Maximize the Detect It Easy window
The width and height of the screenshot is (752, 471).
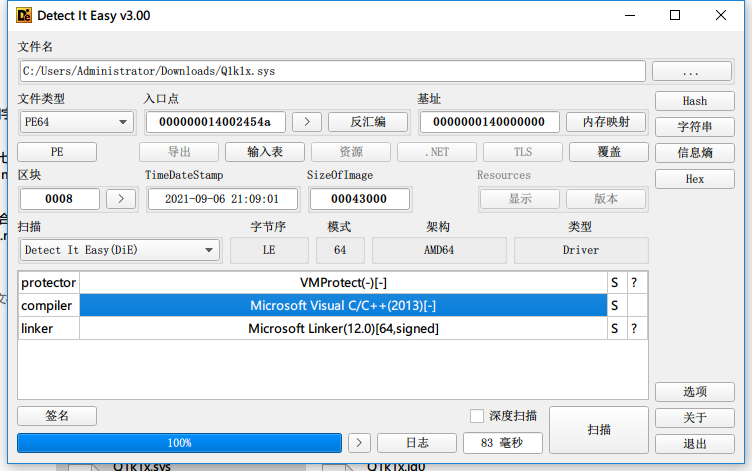(675, 15)
